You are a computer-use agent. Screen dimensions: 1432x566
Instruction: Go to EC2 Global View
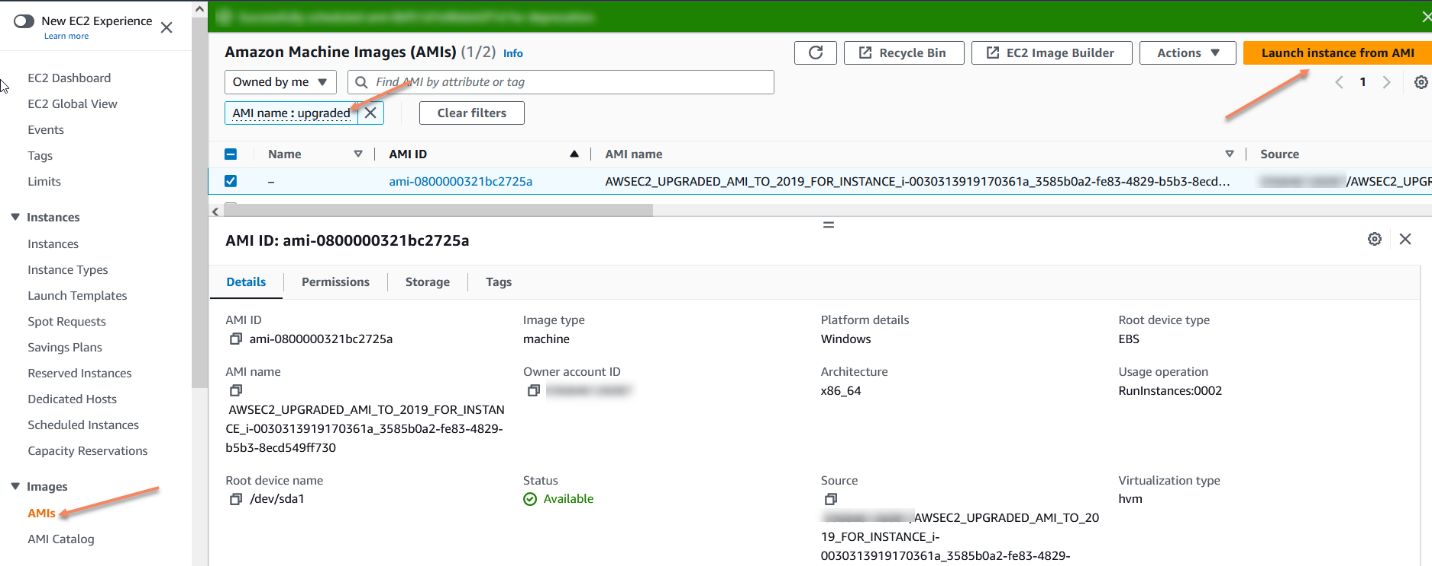(72, 104)
